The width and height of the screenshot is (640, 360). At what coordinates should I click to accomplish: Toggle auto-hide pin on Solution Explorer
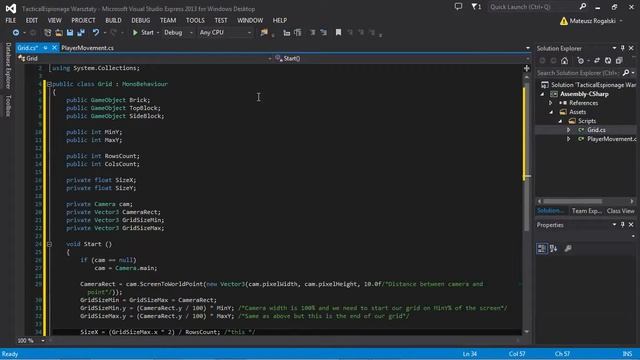[x=622, y=48]
